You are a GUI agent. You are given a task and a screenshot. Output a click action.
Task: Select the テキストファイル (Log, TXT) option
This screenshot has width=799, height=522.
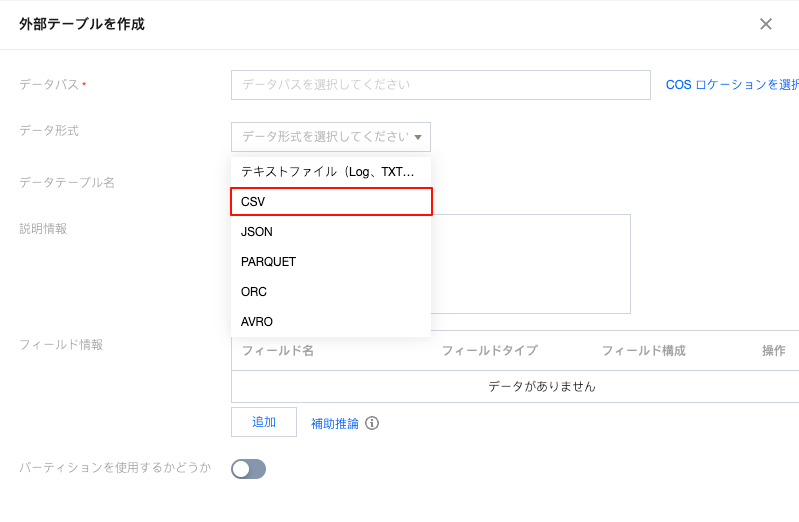(331, 172)
